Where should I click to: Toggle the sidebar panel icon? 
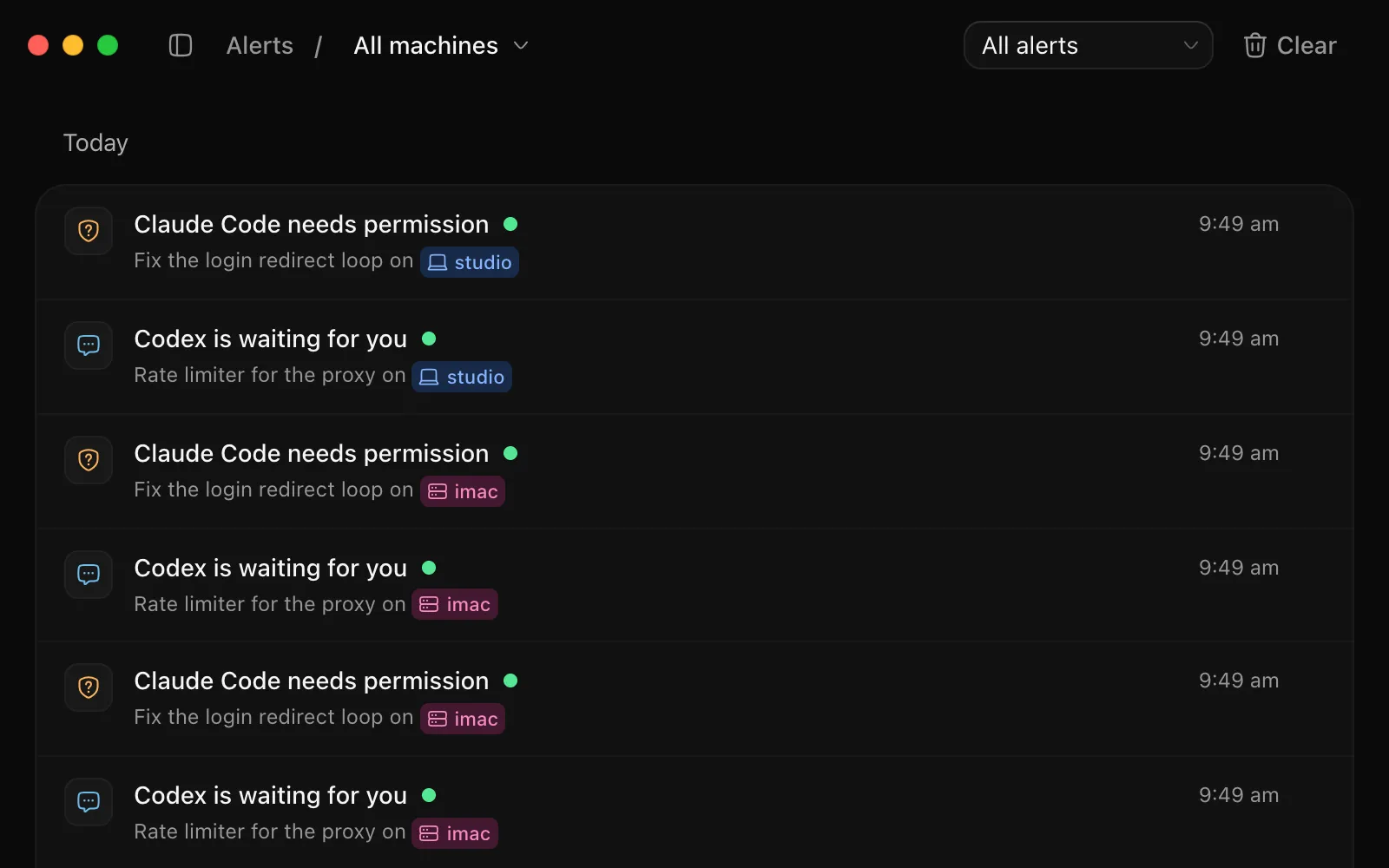181,45
